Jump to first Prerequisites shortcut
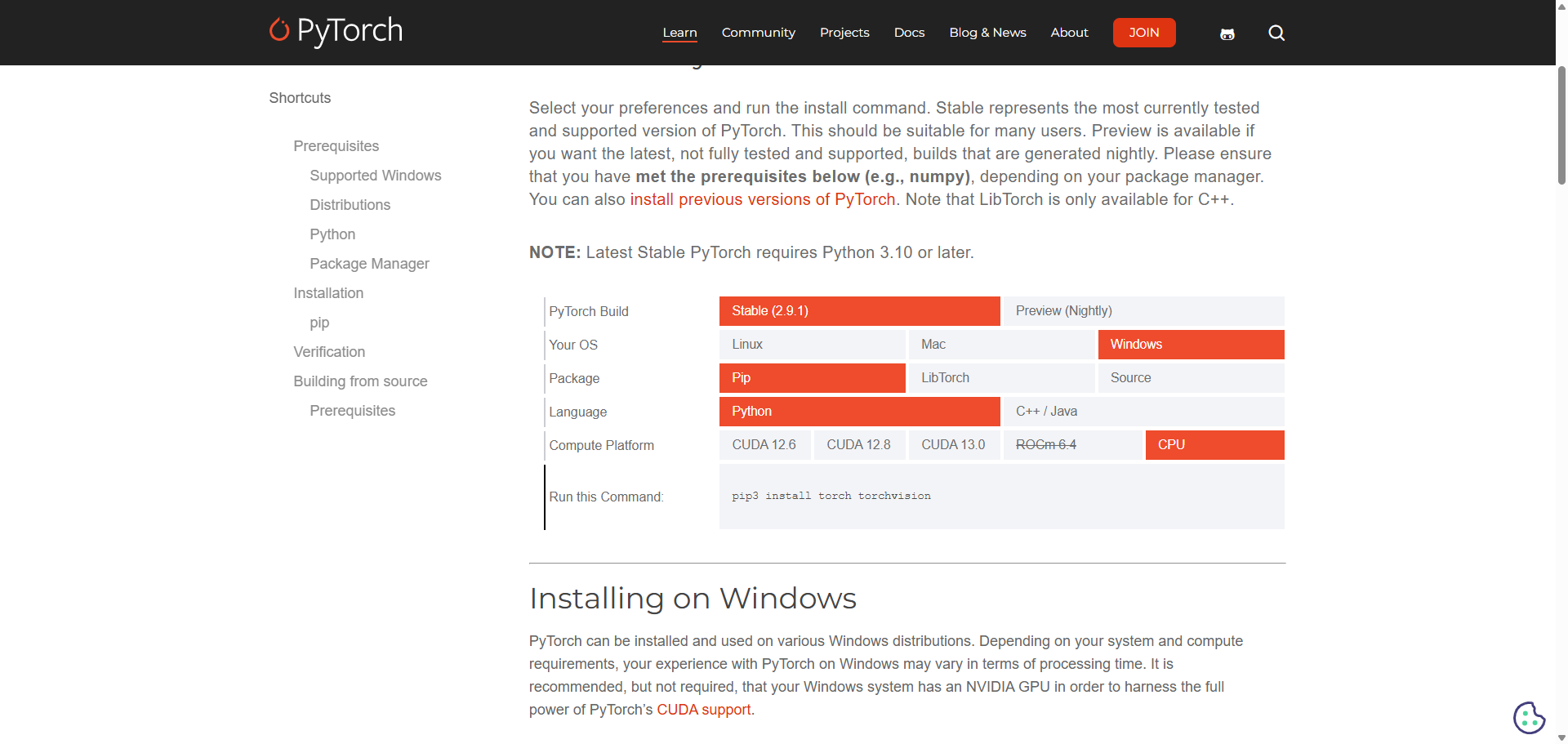The width and height of the screenshot is (1568, 744). pos(336,146)
